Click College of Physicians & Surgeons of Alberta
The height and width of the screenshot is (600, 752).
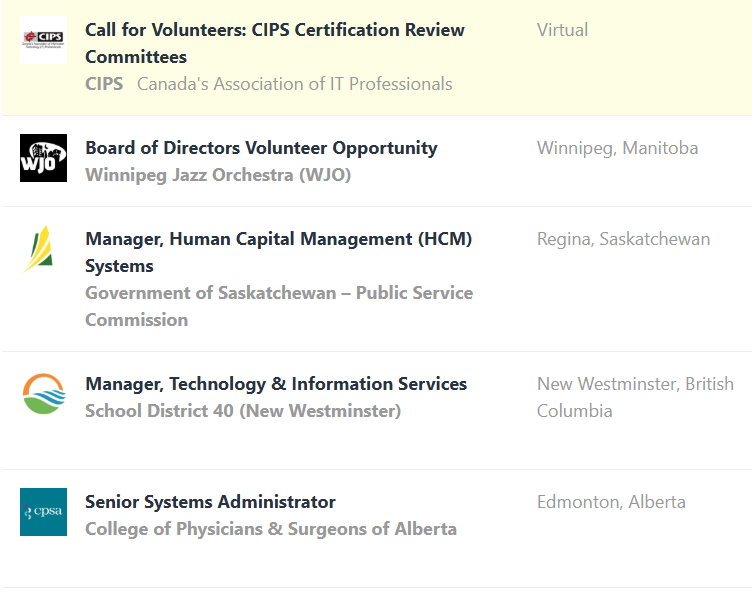271,529
